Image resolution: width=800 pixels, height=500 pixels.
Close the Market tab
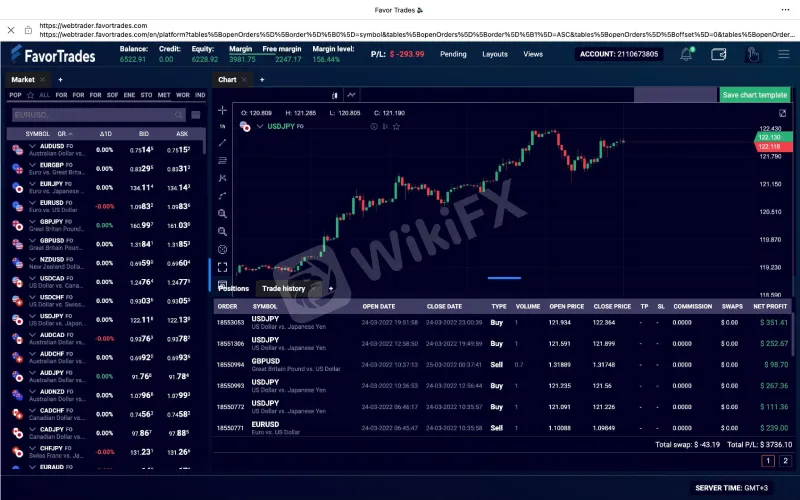[42, 80]
